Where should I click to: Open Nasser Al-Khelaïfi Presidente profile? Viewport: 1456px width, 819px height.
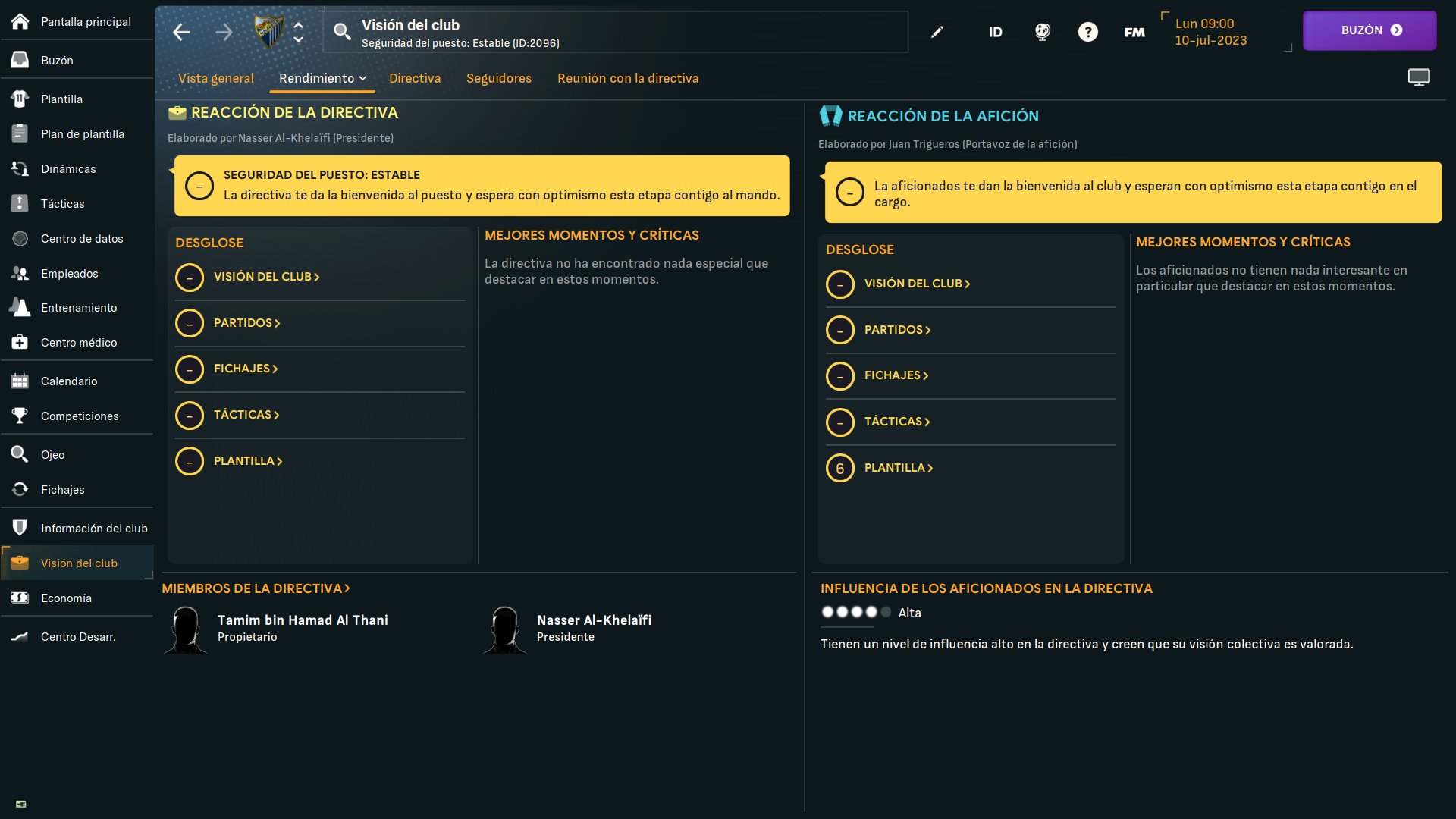point(594,620)
